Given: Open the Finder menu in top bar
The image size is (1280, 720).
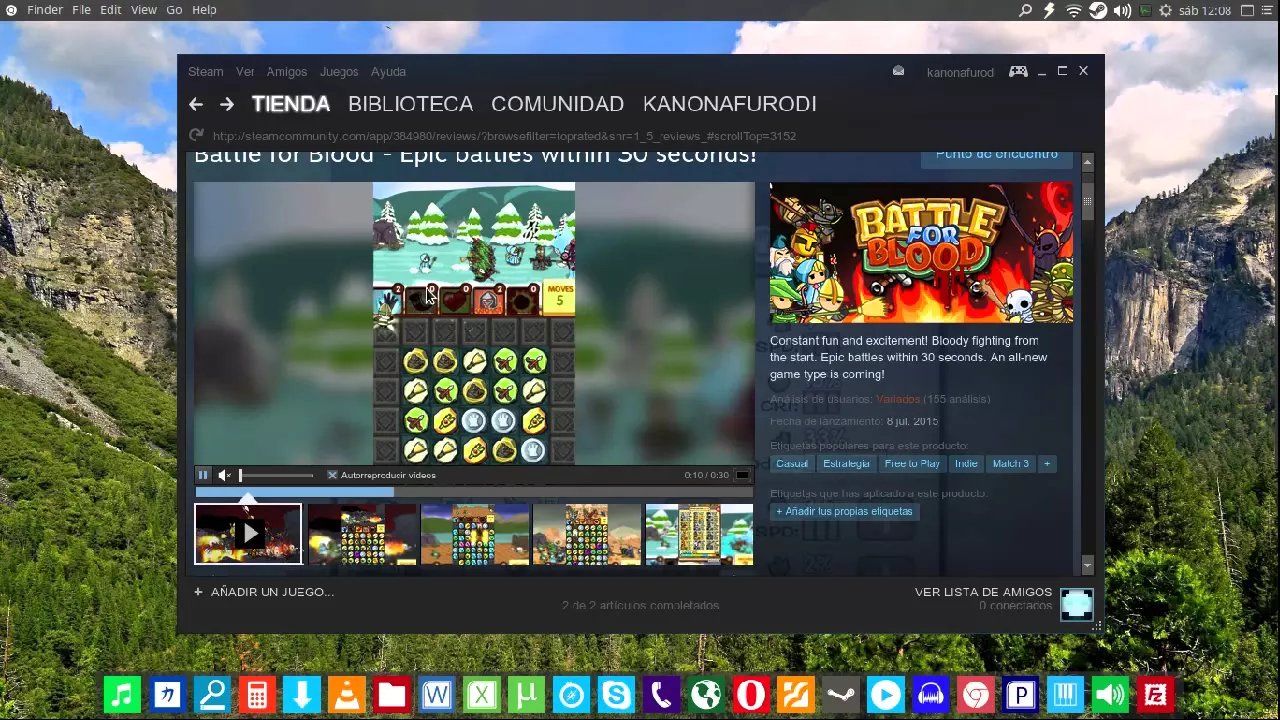Looking at the screenshot, I should (x=45, y=10).
